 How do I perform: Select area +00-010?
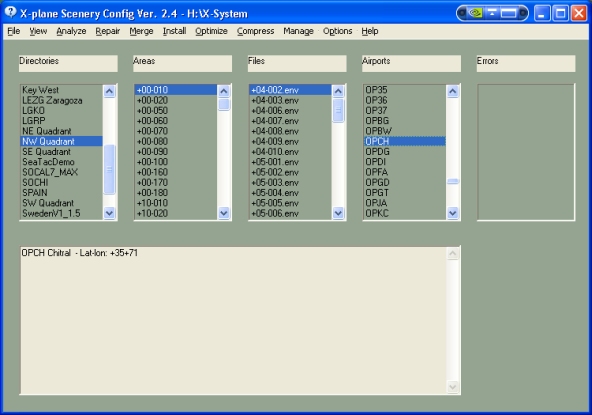(x=176, y=90)
